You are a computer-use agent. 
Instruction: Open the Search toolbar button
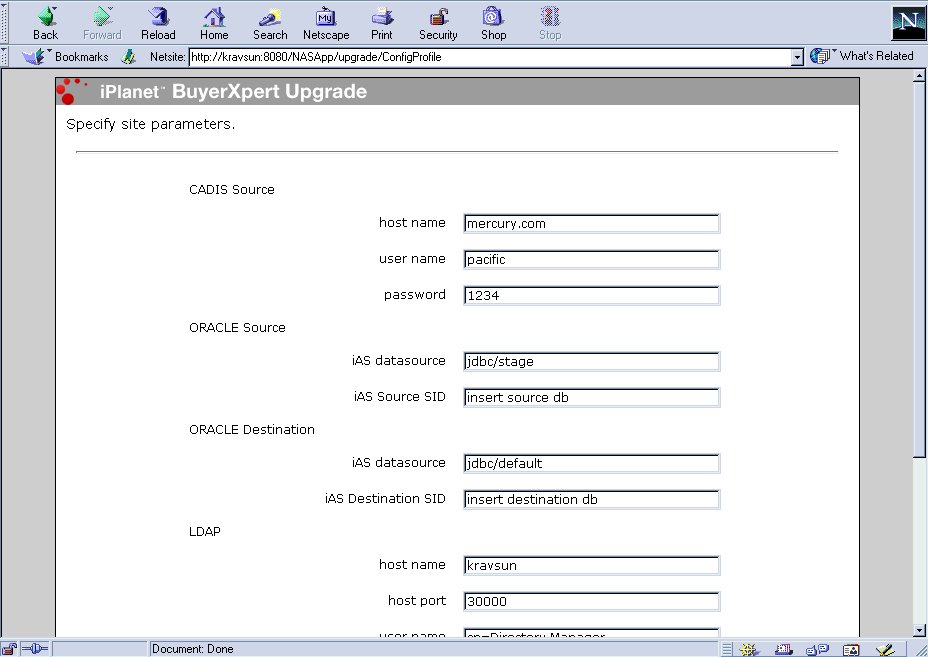point(270,24)
